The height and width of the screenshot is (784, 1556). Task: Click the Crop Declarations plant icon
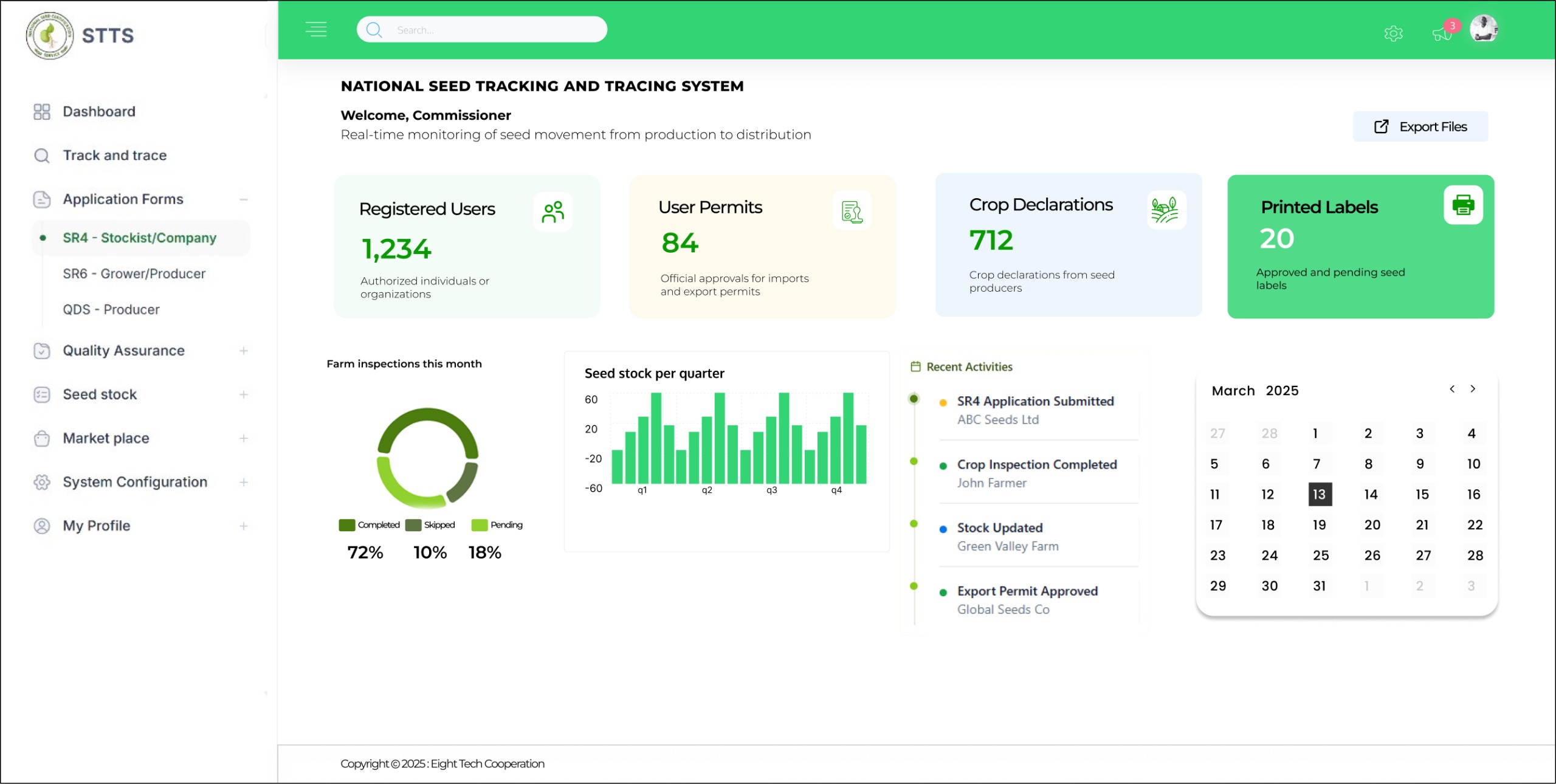(1165, 210)
